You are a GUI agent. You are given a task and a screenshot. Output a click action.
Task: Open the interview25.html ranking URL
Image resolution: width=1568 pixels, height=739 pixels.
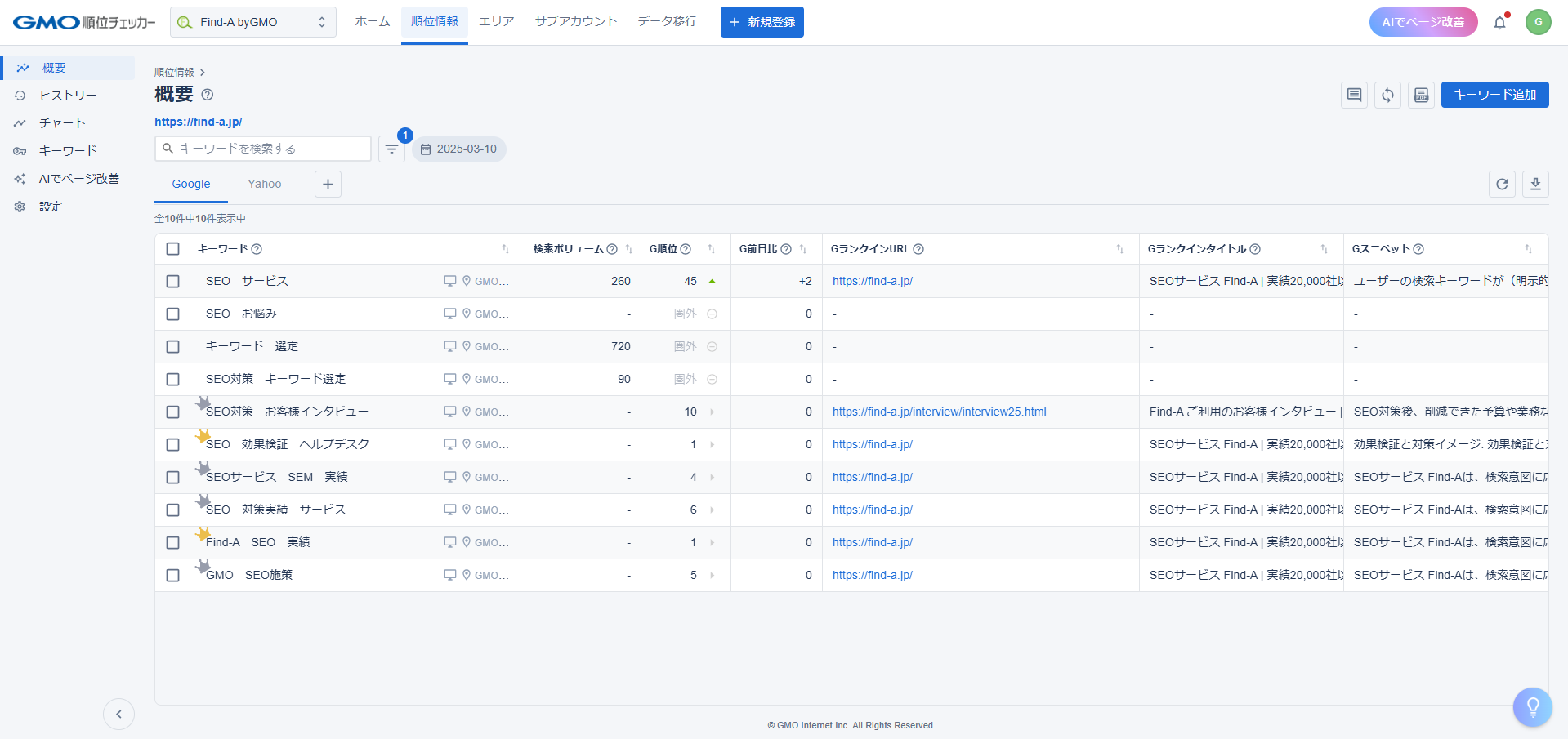[x=939, y=412]
